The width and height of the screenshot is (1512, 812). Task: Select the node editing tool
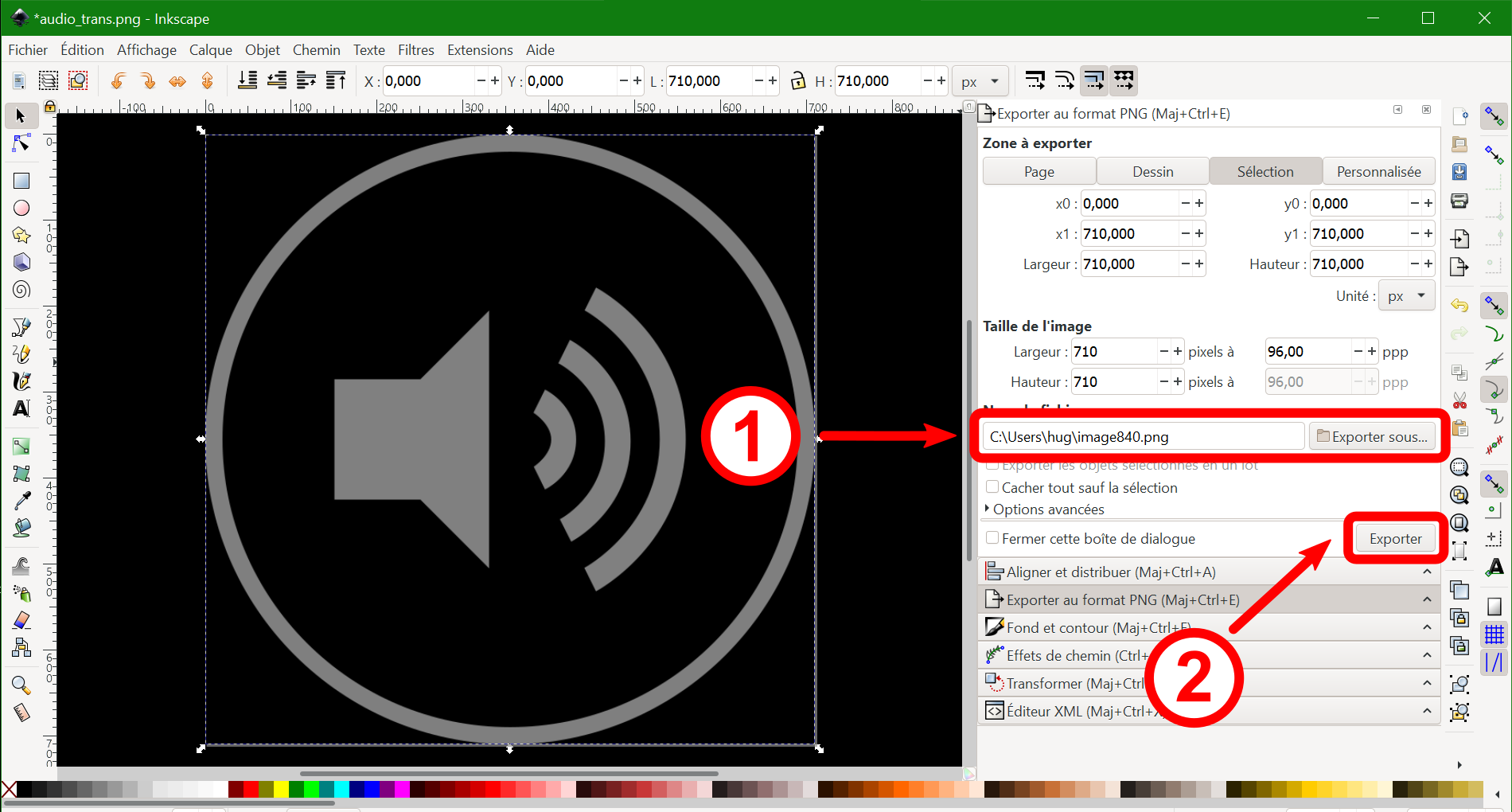21,143
